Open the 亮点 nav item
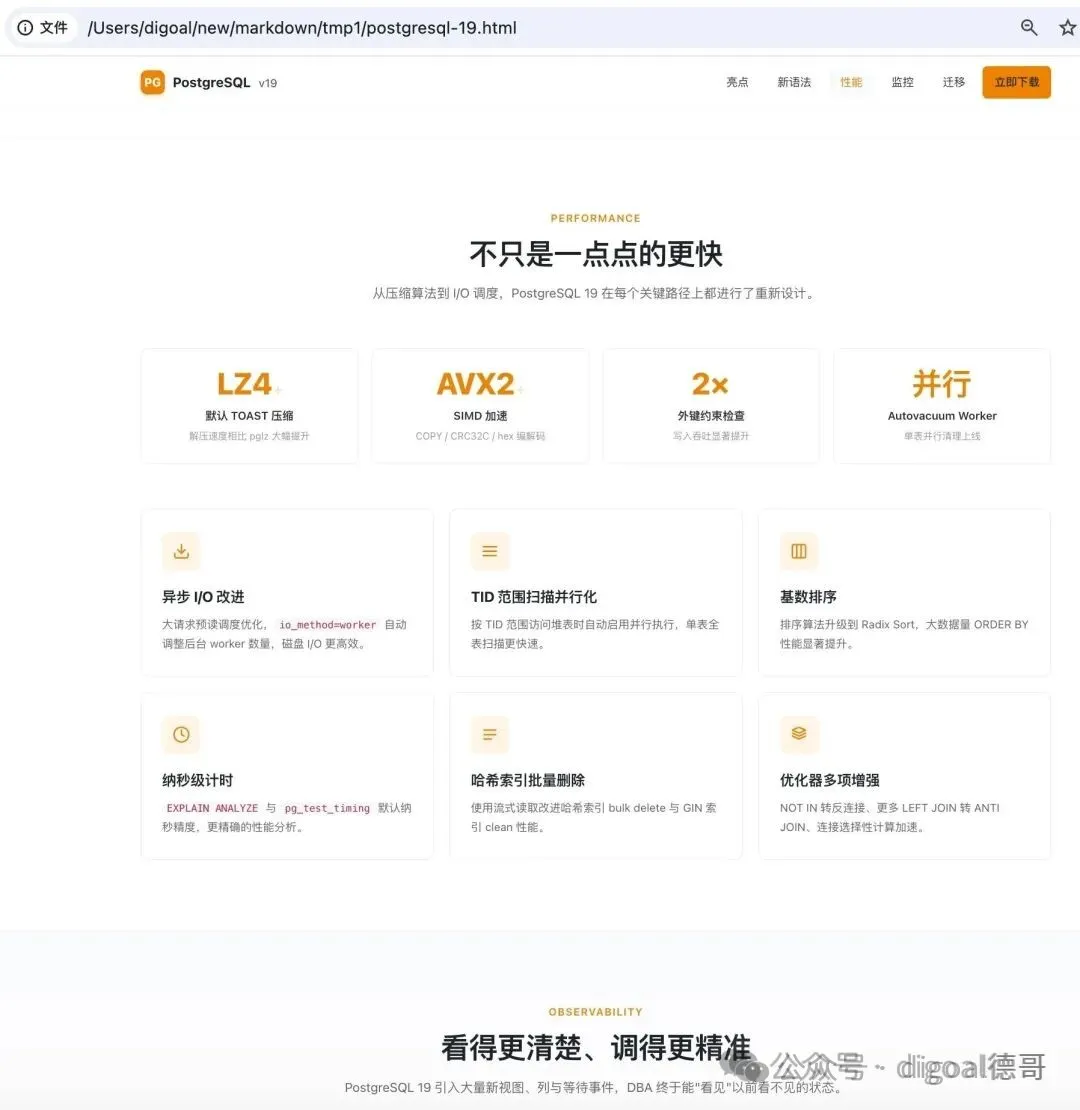 click(x=737, y=82)
